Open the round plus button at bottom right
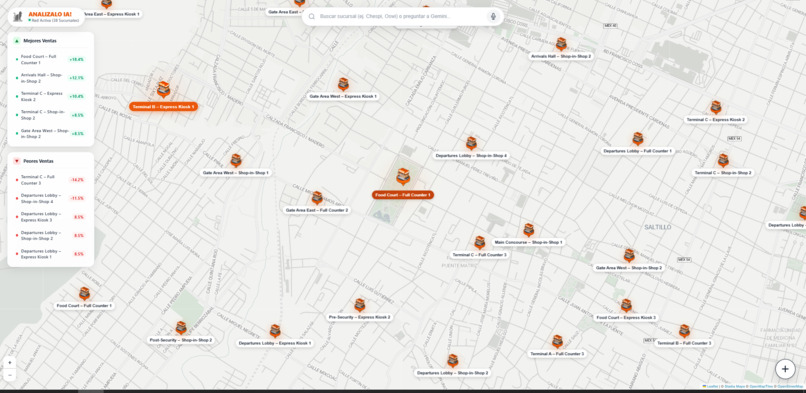The height and width of the screenshot is (393, 806). [785, 369]
